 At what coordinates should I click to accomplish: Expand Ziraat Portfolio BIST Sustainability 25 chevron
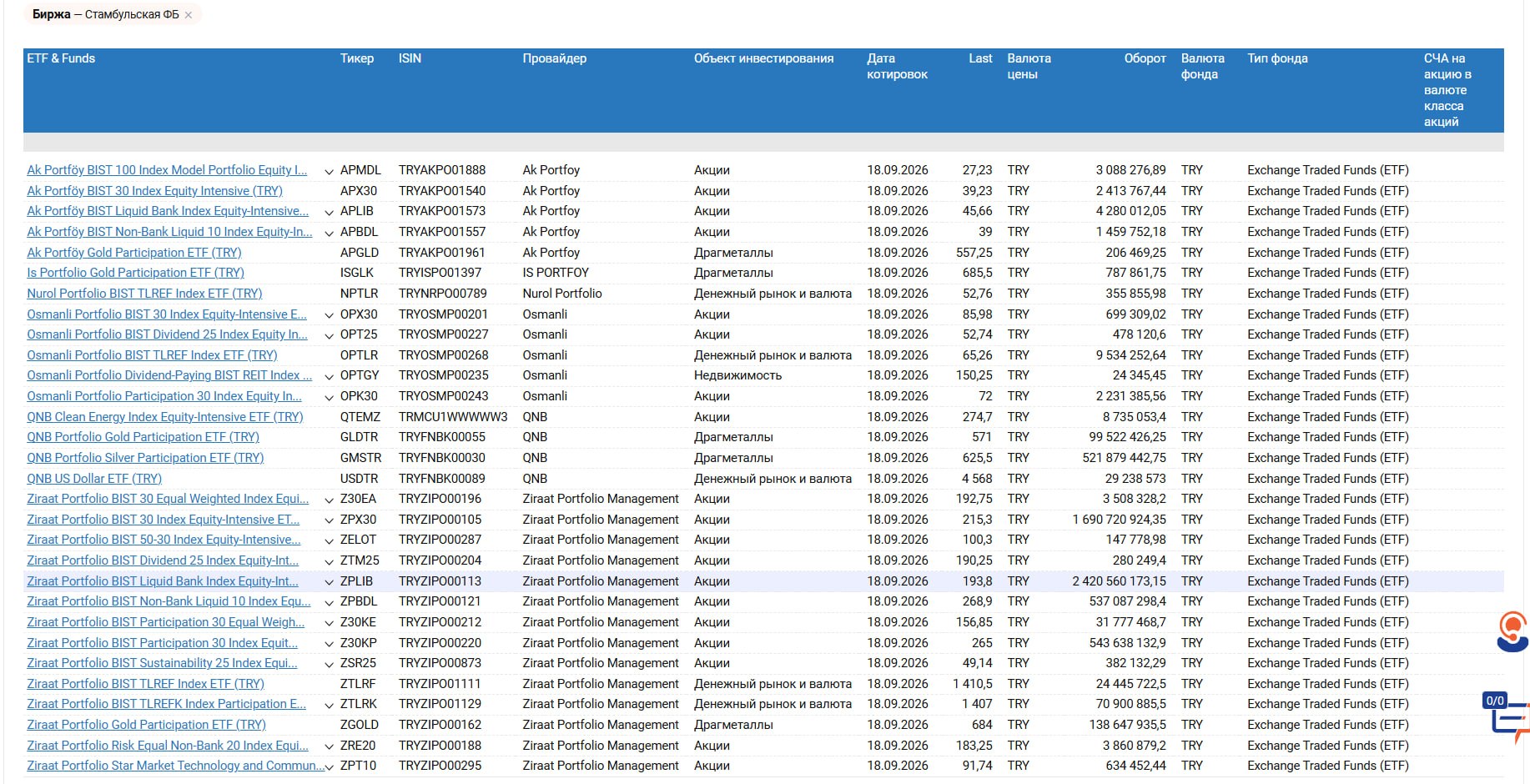coord(329,664)
